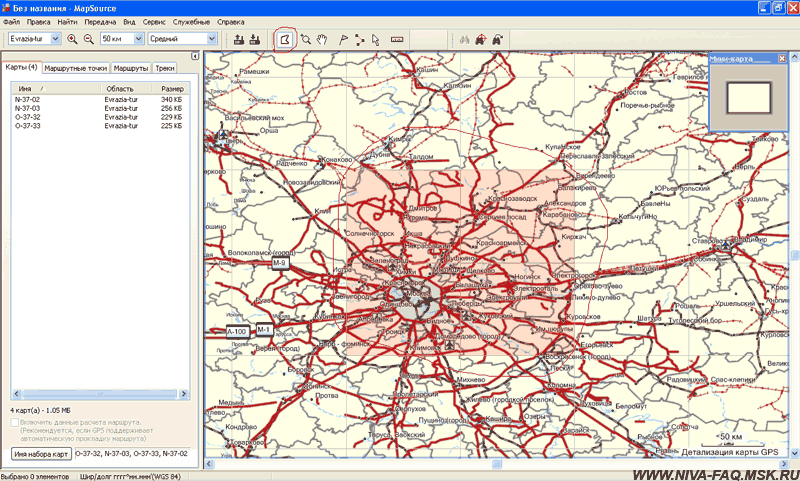Viewport: 800px width, 481px height.
Task: Select map row N-37-03
Action: [x=98, y=108]
